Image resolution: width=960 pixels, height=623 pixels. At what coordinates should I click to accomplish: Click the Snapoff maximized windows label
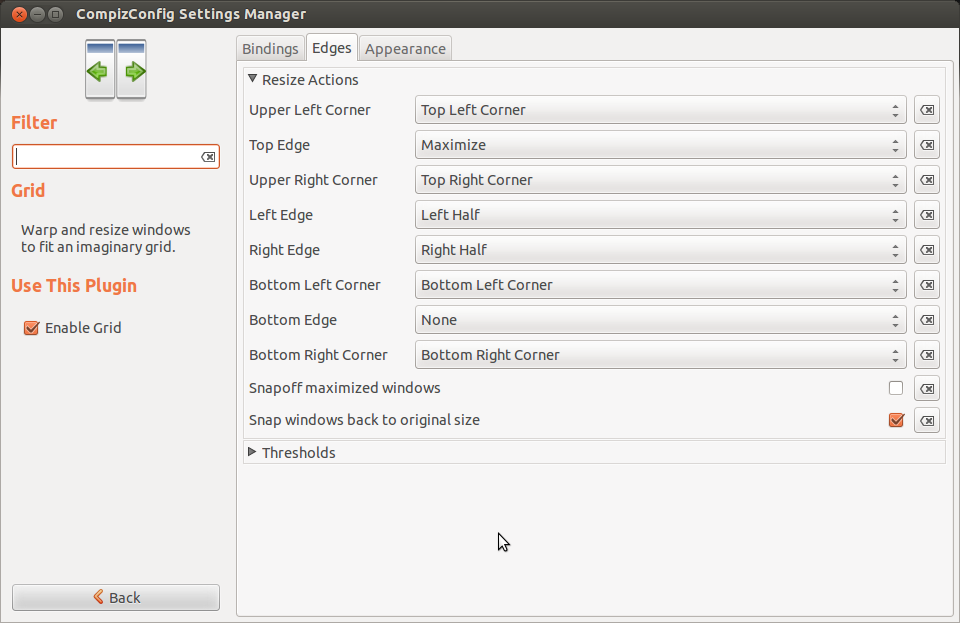coord(345,388)
